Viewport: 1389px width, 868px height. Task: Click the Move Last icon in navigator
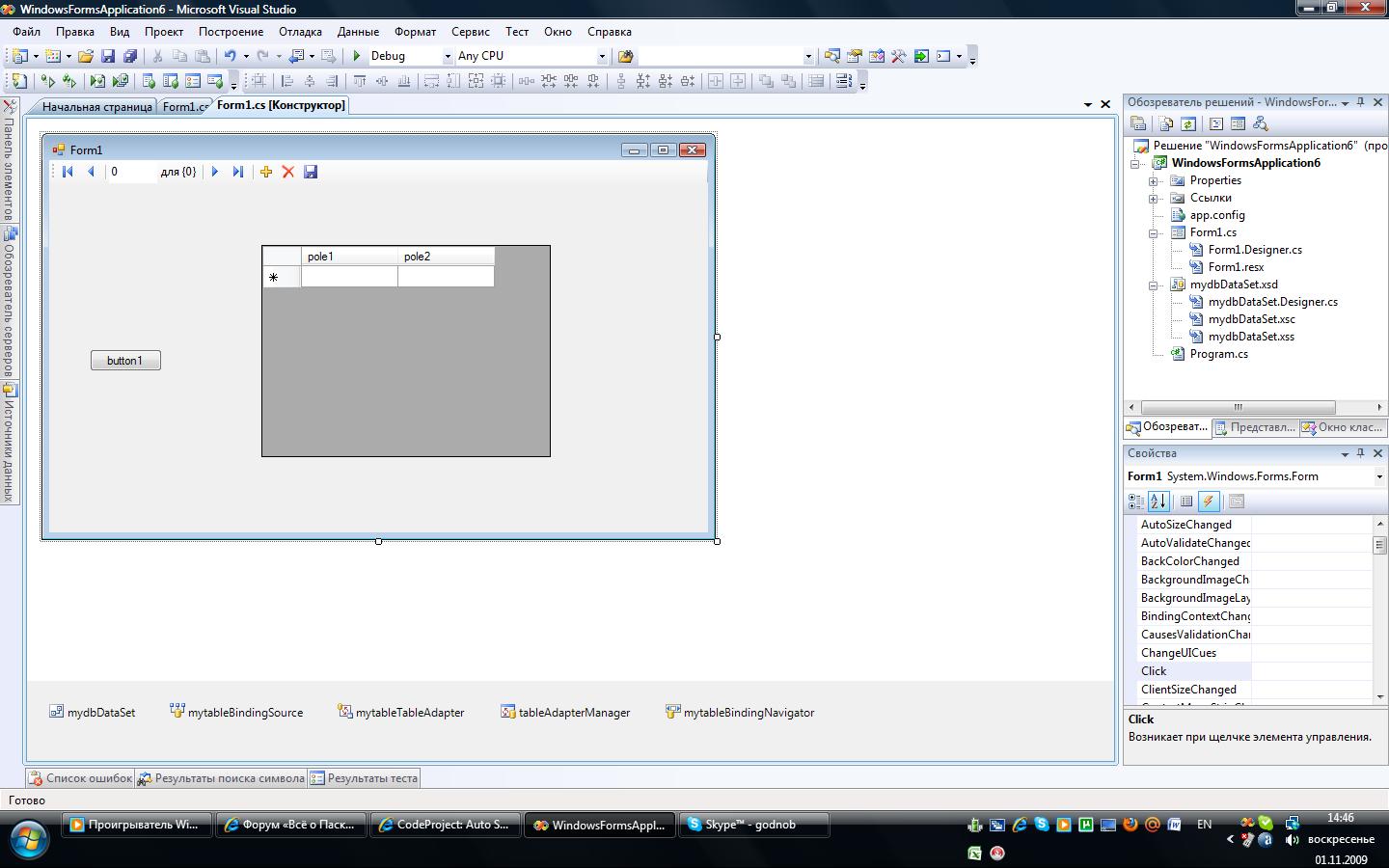tap(237, 172)
